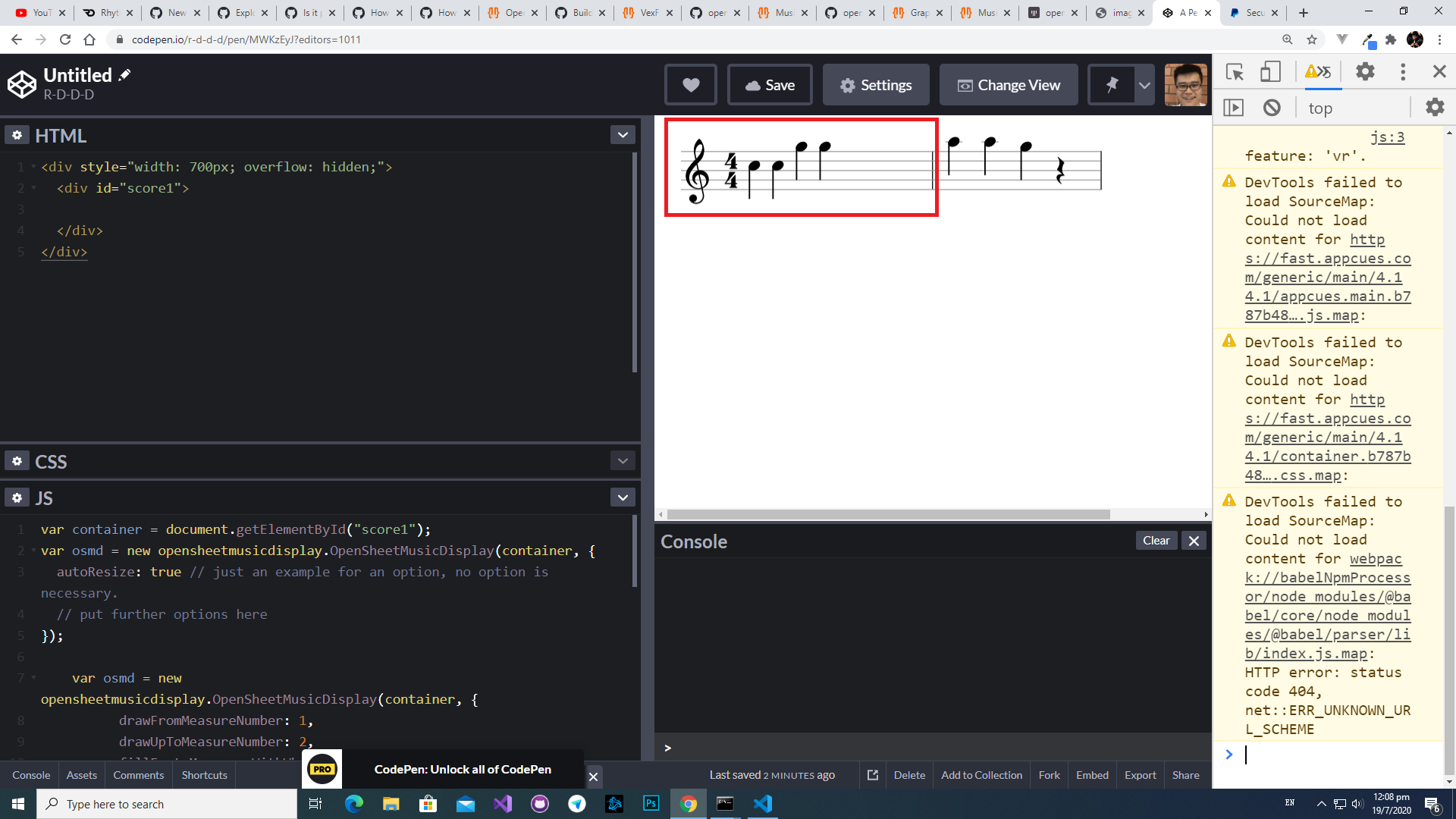Edit the pen title pencil icon
Image resolution: width=1456 pixels, height=819 pixels.
pos(125,74)
